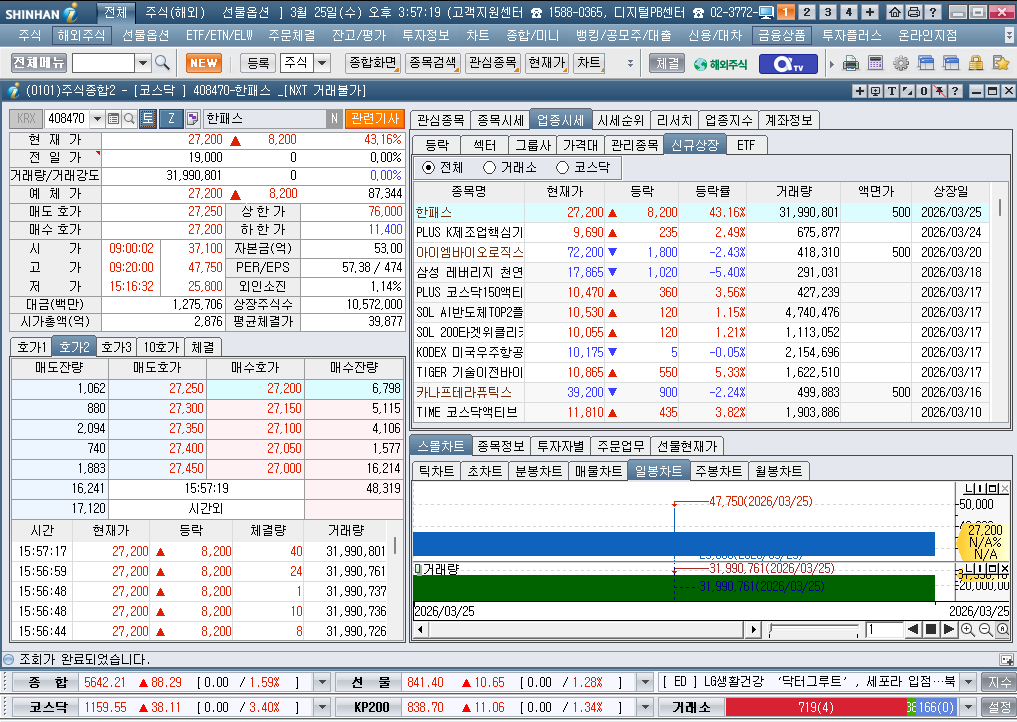Select the 코스닥 radio button
Screen dimensions: 1017x722
click(562, 168)
